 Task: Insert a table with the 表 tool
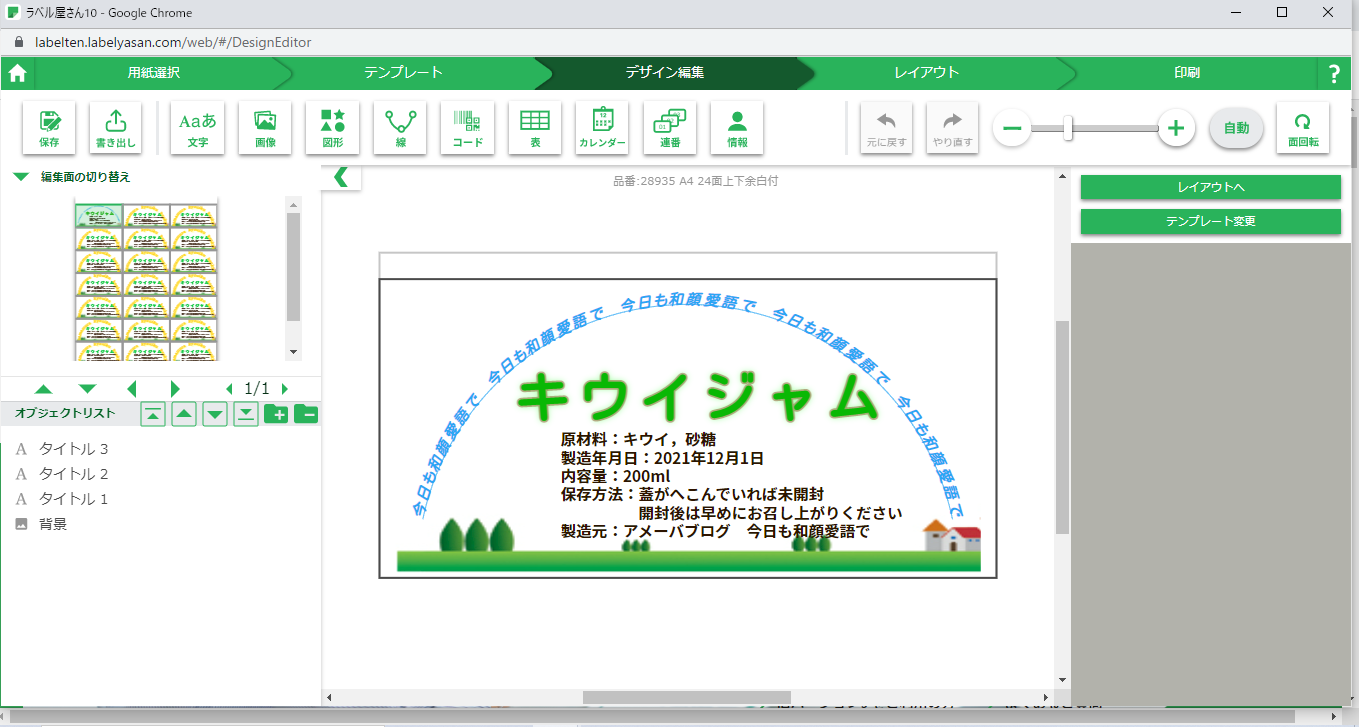pyautogui.click(x=535, y=128)
